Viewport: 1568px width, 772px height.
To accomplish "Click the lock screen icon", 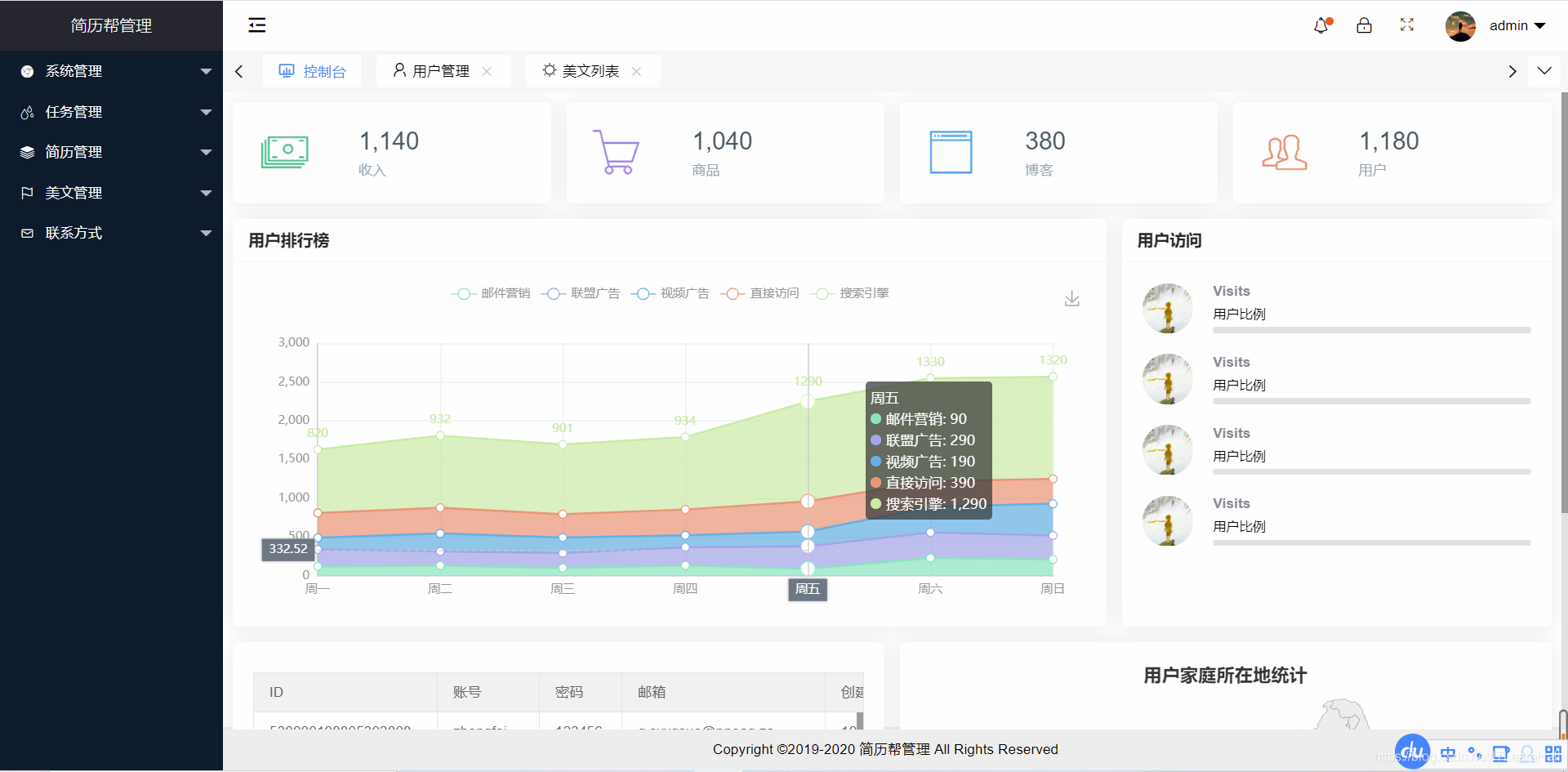I will 1364,25.
